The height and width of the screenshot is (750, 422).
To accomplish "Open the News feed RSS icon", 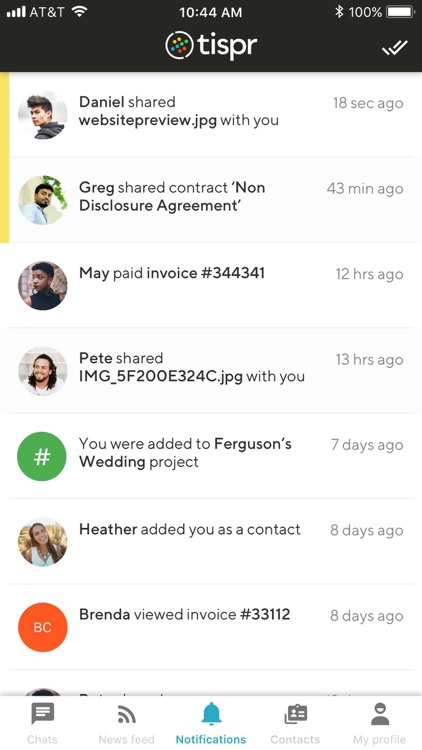I will pyautogui.click(x=126, y=715).
